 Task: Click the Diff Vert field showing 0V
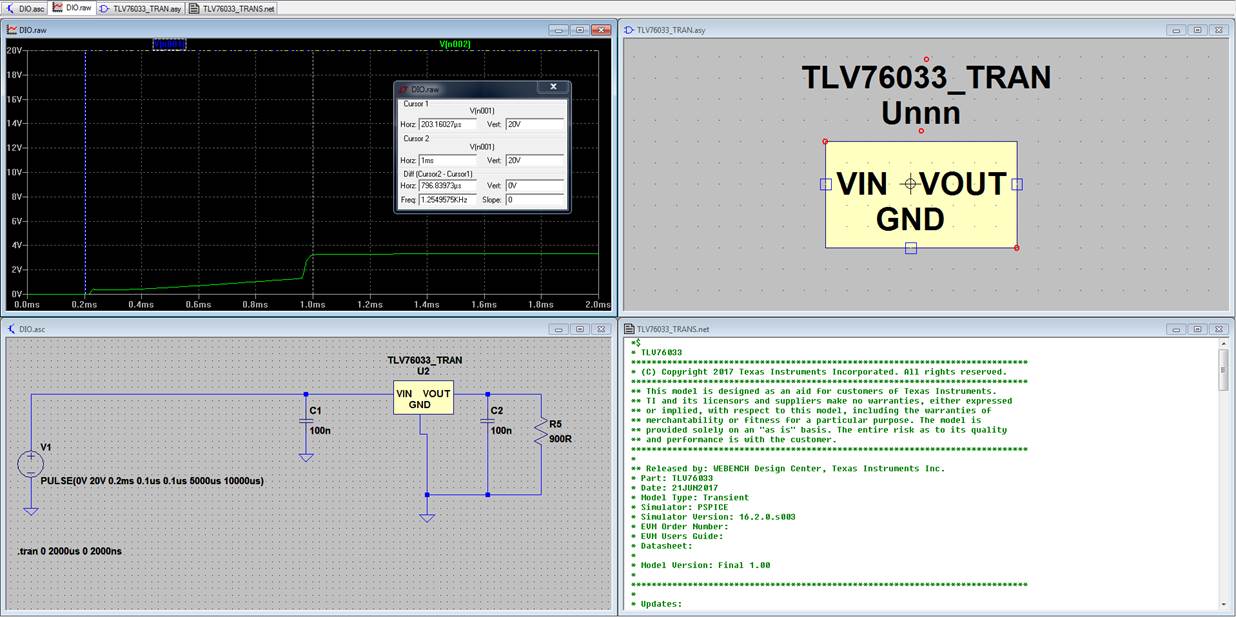pos(535,186)
